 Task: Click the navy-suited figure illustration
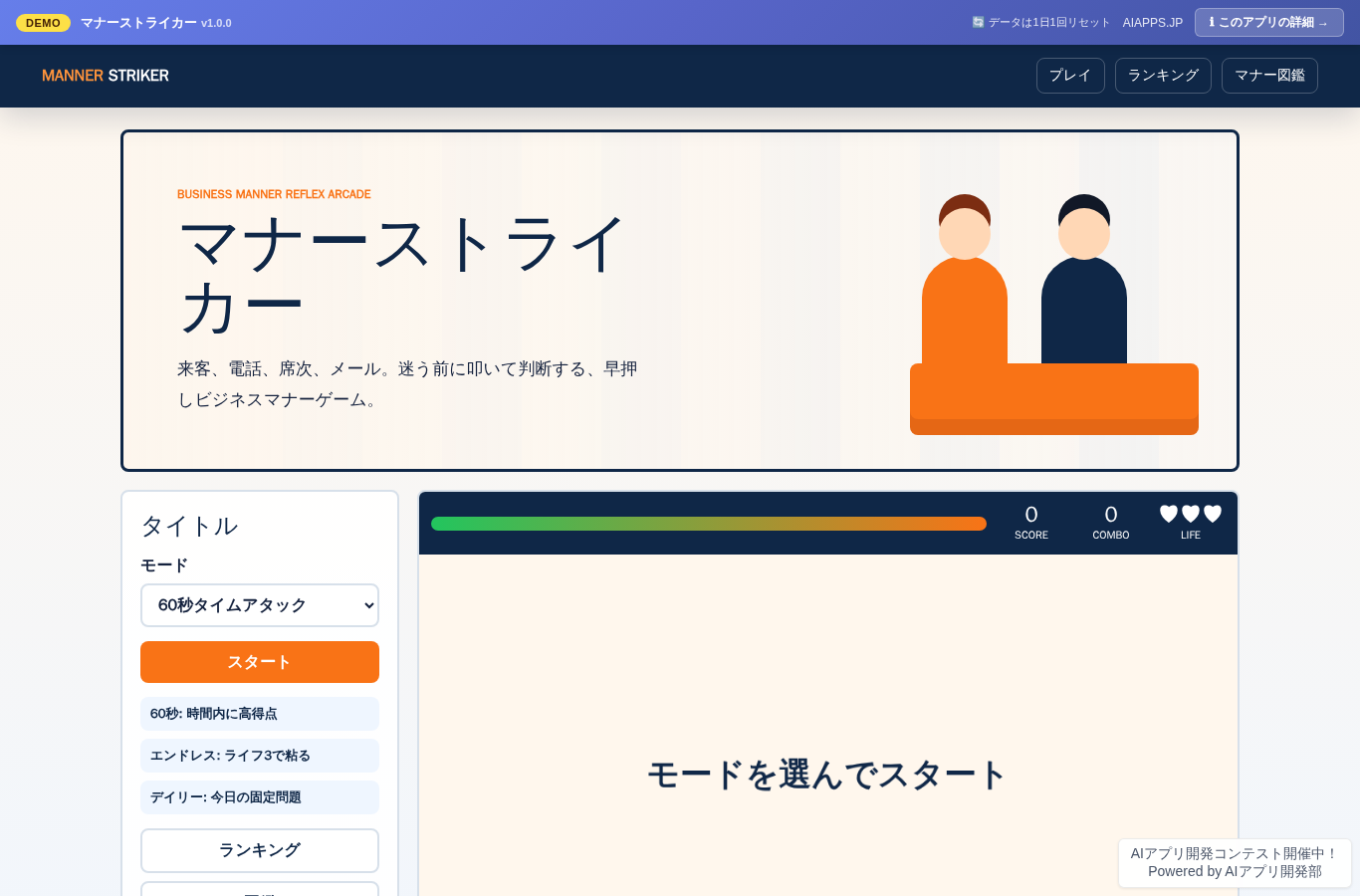point(1084,280)
